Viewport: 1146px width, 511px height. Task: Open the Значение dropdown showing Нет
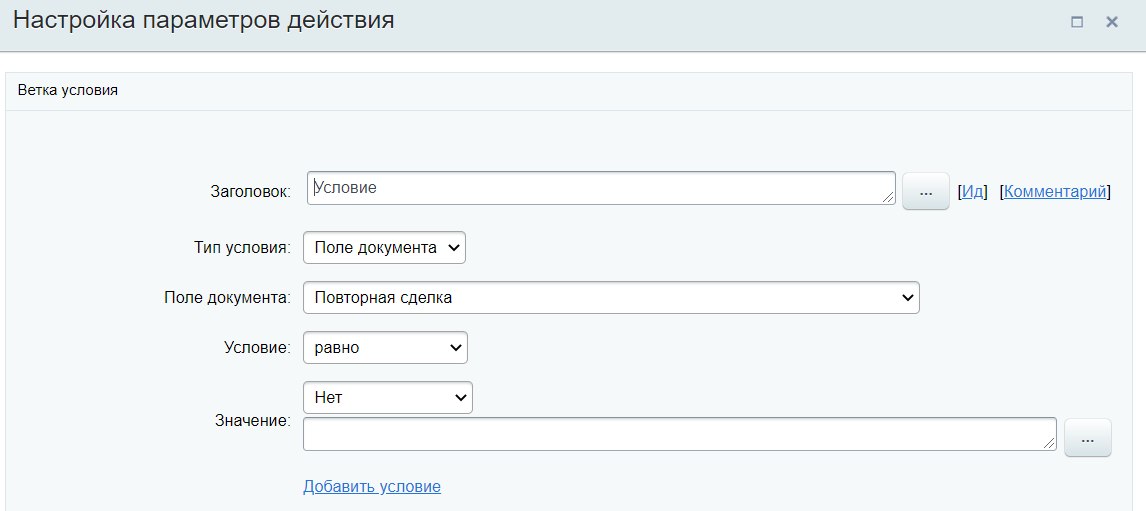point(387,398)
